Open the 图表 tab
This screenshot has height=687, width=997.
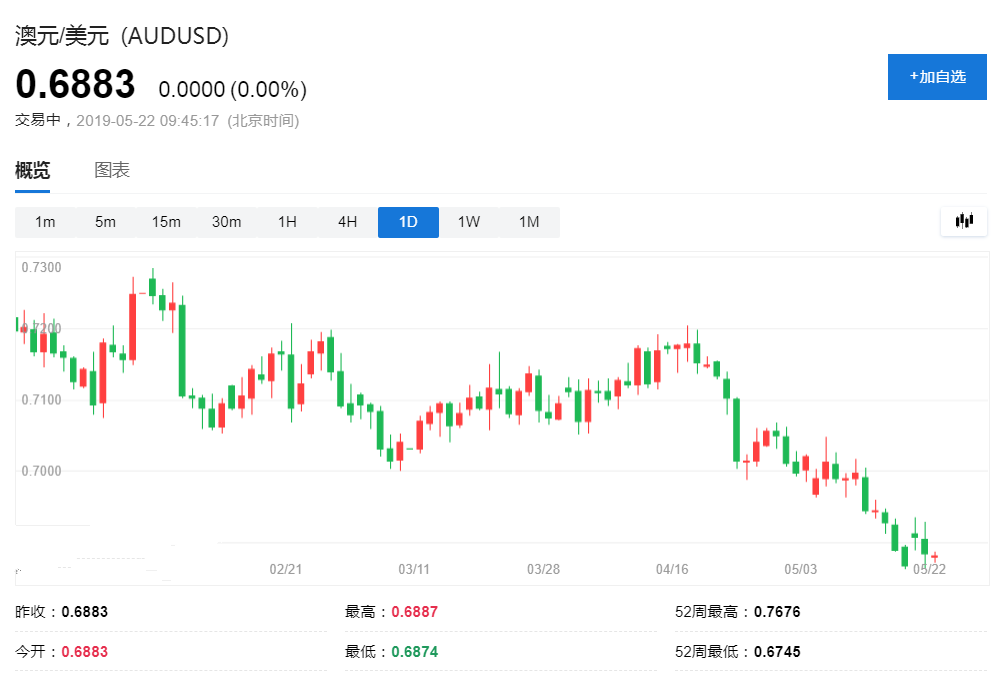pos(112,170)
